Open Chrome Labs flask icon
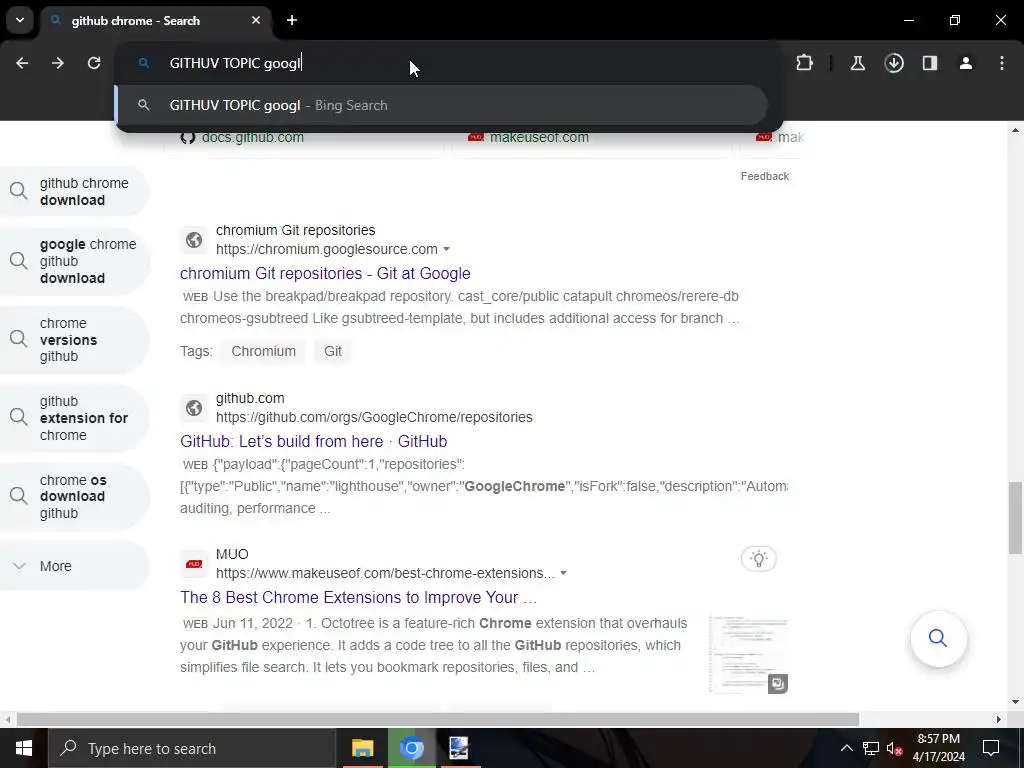The image size is (1024, 768). [x=857, y=63]
